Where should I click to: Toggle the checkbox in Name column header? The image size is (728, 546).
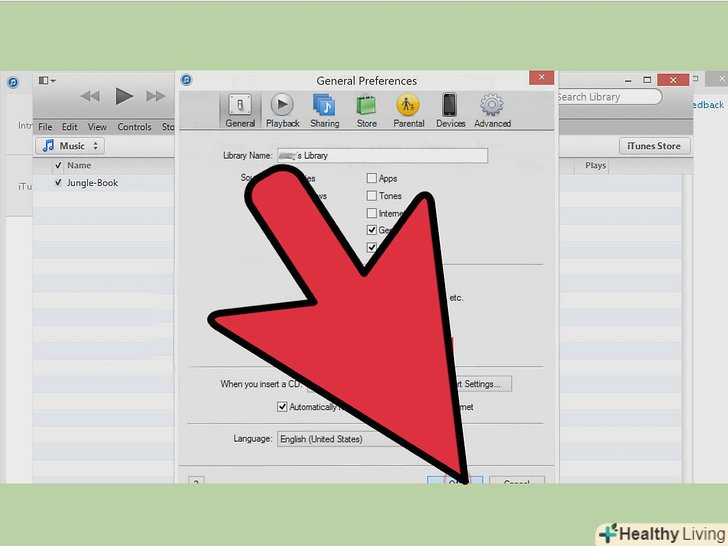58,165
